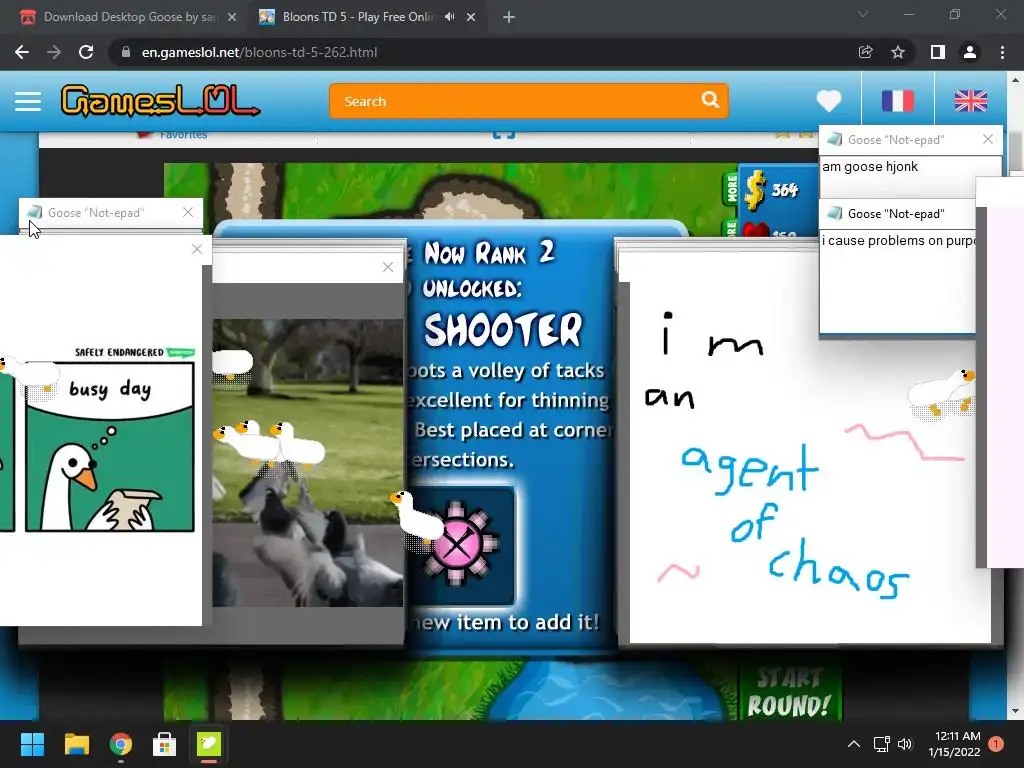
Task: Click the Desktop Goose taskbar icon
Action: pos(209,744)
